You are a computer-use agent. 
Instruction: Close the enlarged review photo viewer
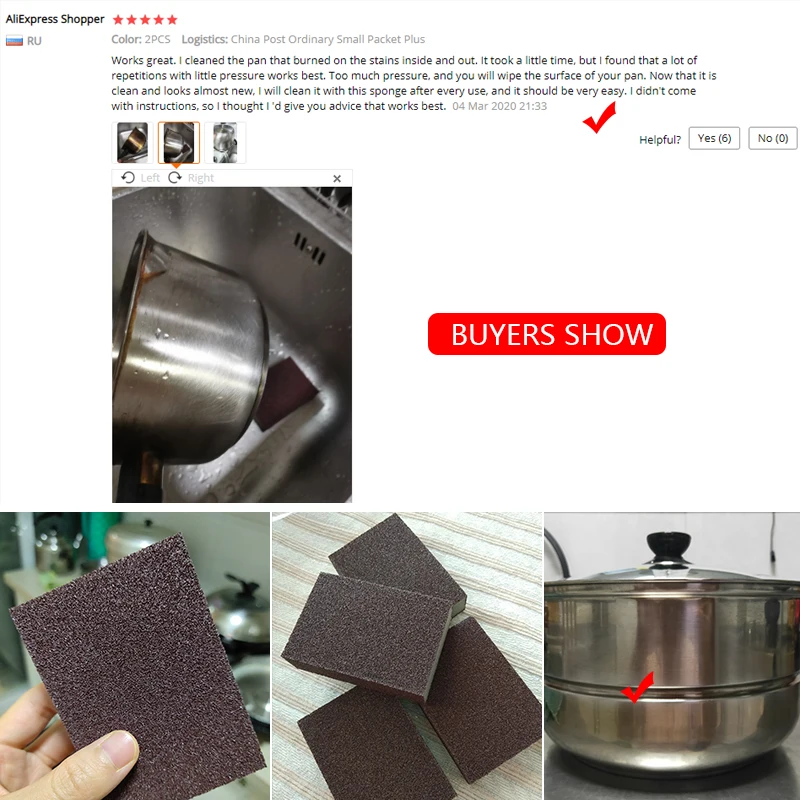[x=337, y=179]
